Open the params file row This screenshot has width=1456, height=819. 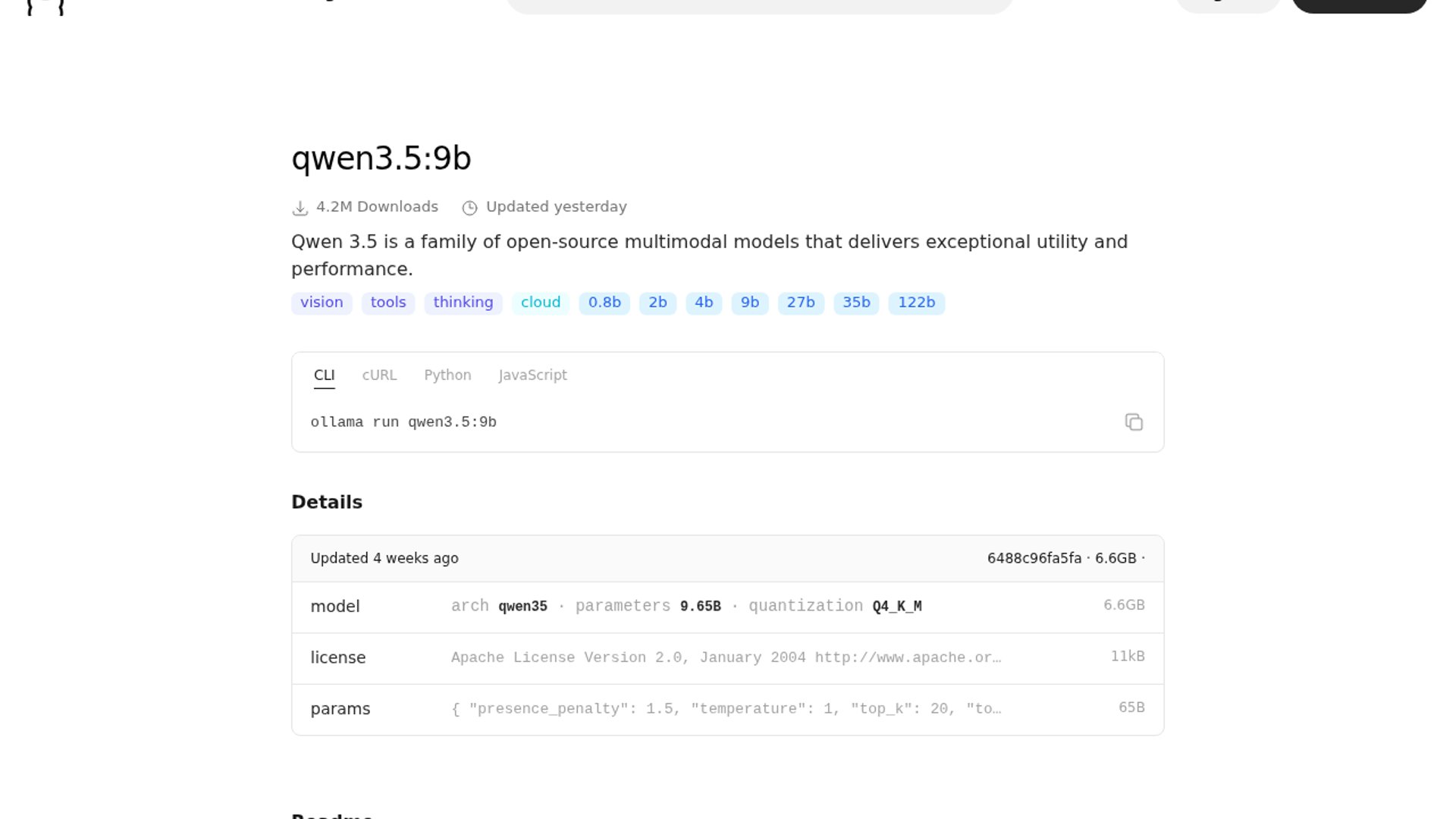pyautogui.click(x=727, y=709)
